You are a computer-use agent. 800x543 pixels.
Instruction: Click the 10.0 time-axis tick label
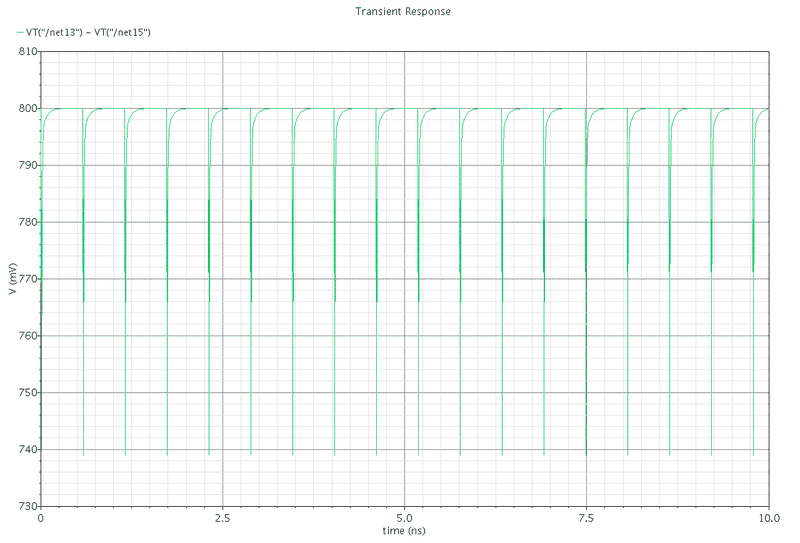(x=769, y=519)
